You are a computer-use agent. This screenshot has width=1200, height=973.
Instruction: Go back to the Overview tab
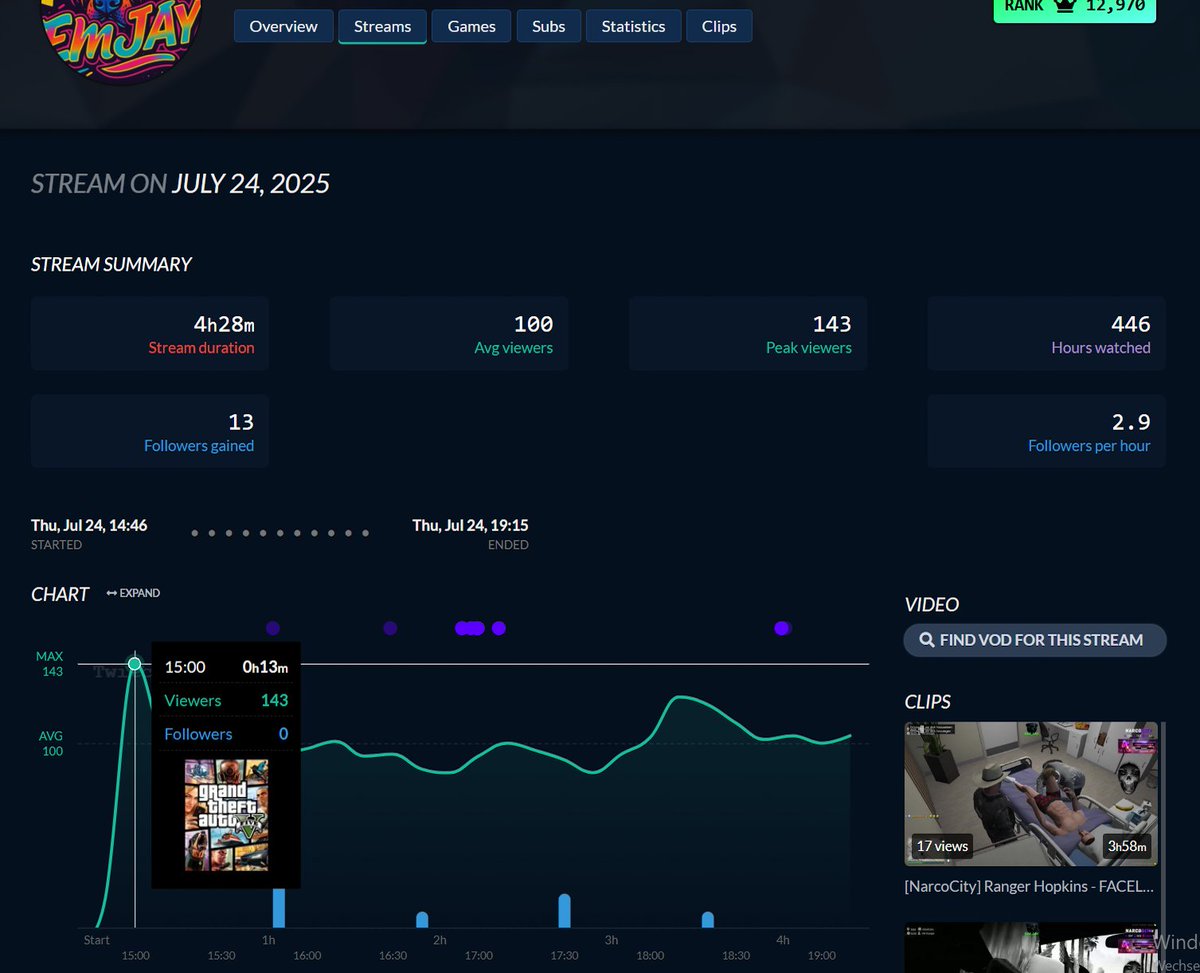click(283, 26)
